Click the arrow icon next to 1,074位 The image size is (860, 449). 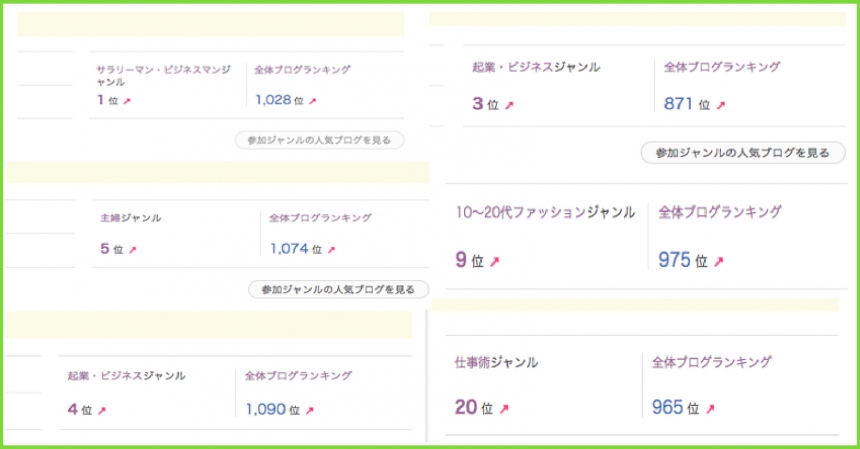[x=331, y=250]
